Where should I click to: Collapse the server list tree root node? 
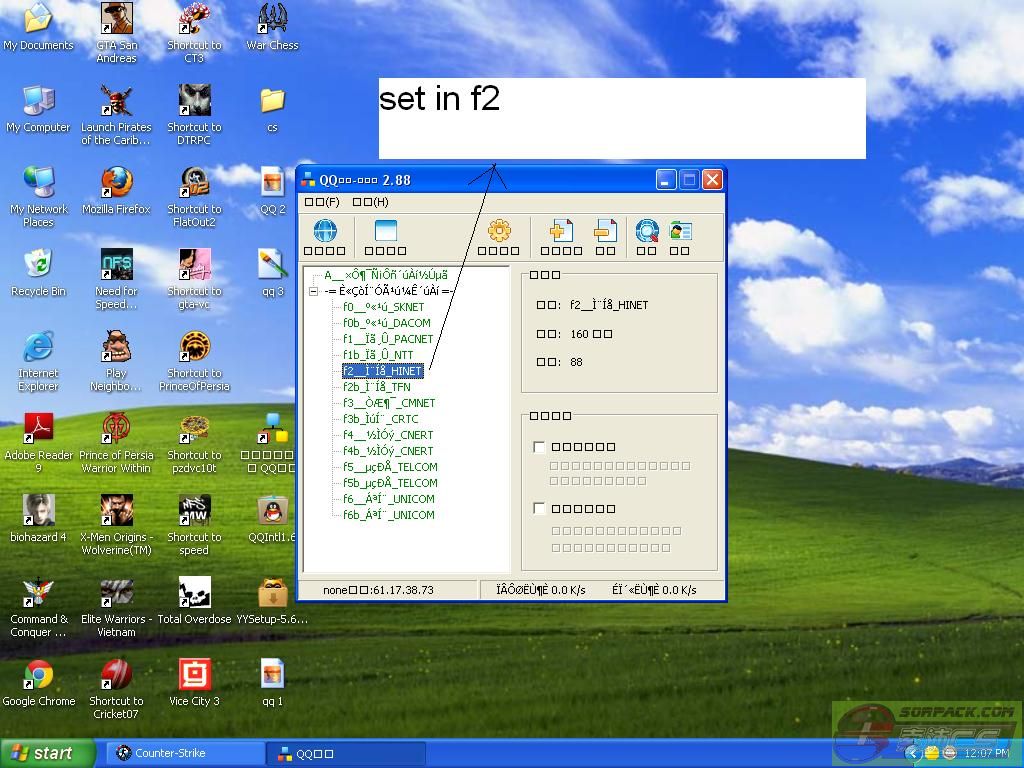click(313, 291)
